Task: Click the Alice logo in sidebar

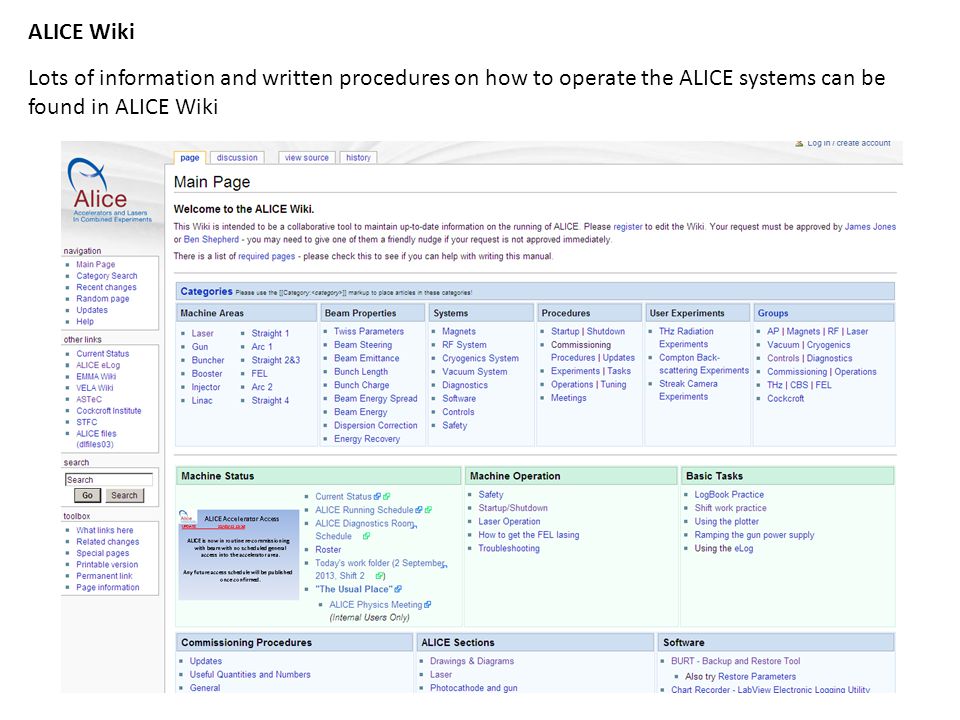Action: (x=110, y=190)
